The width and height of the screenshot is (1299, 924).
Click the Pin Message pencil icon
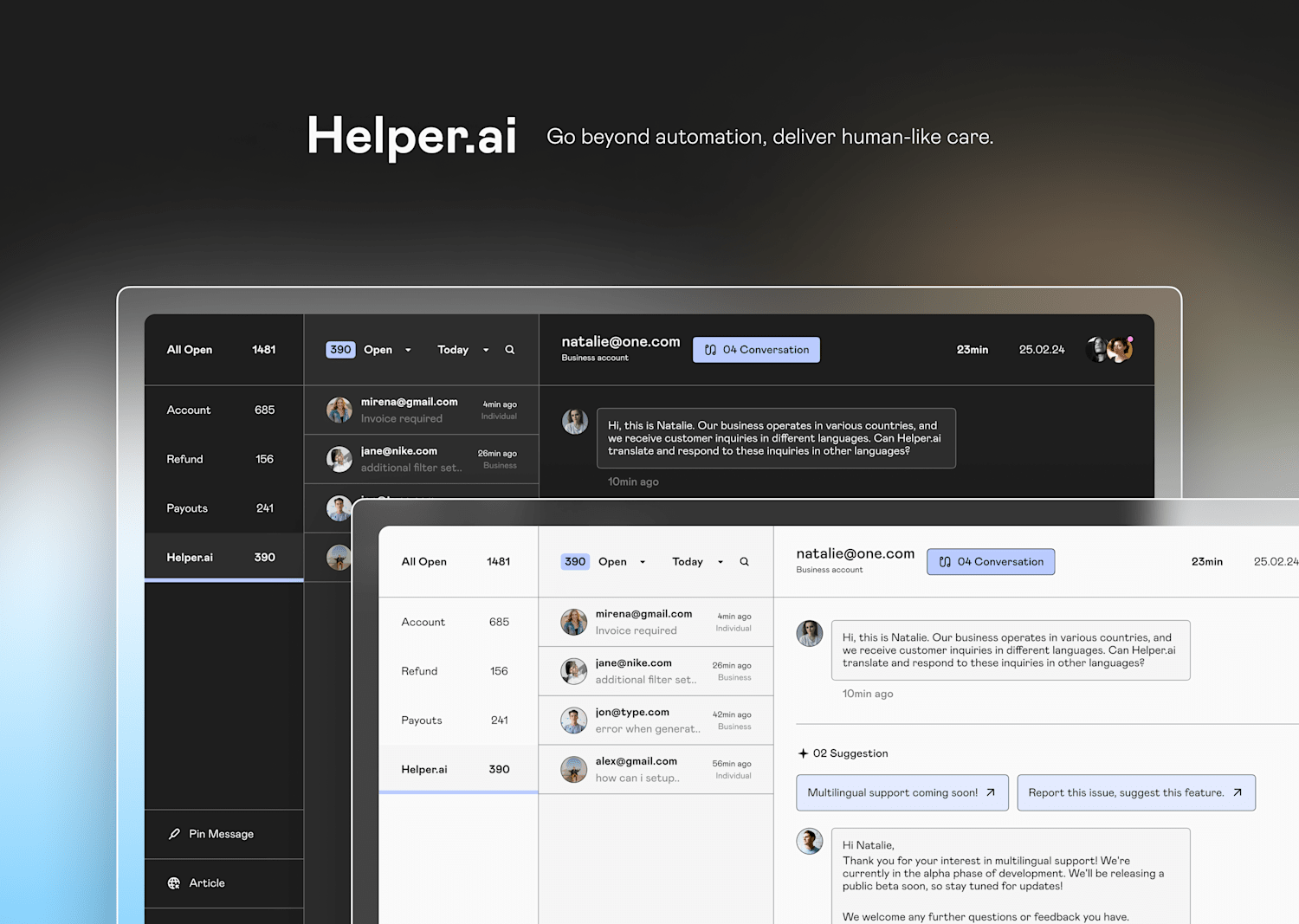(x=174, y=834)
